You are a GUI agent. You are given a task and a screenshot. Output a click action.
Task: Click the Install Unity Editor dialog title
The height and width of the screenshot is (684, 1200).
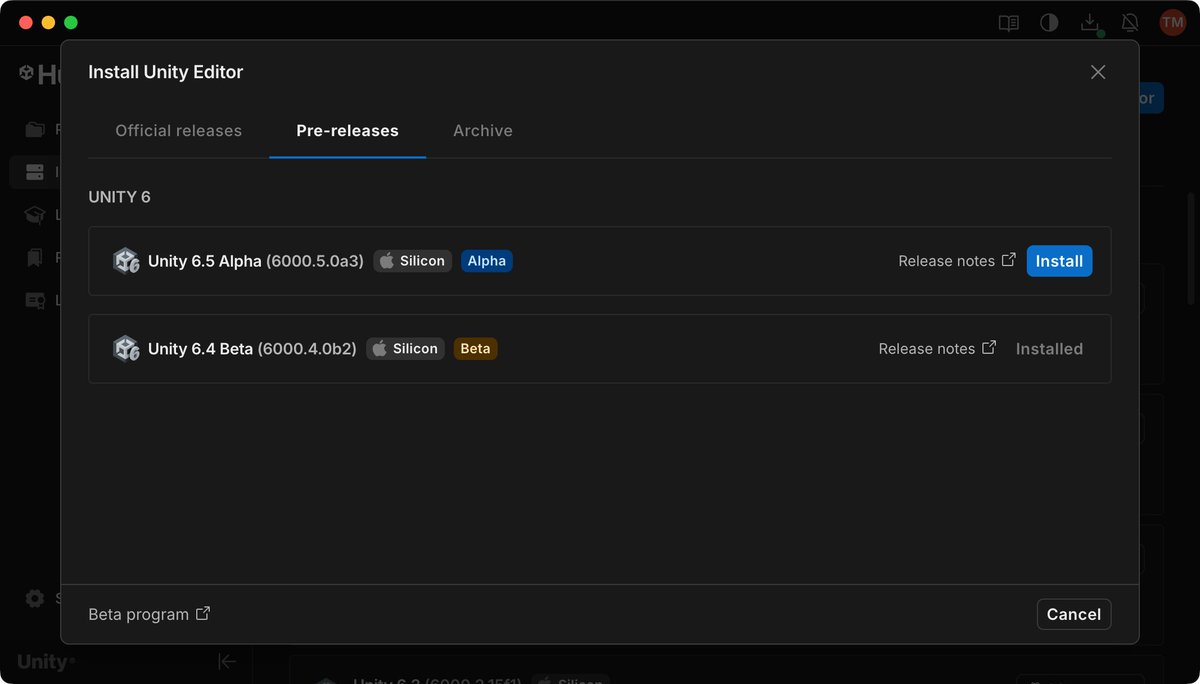(166, 72)
